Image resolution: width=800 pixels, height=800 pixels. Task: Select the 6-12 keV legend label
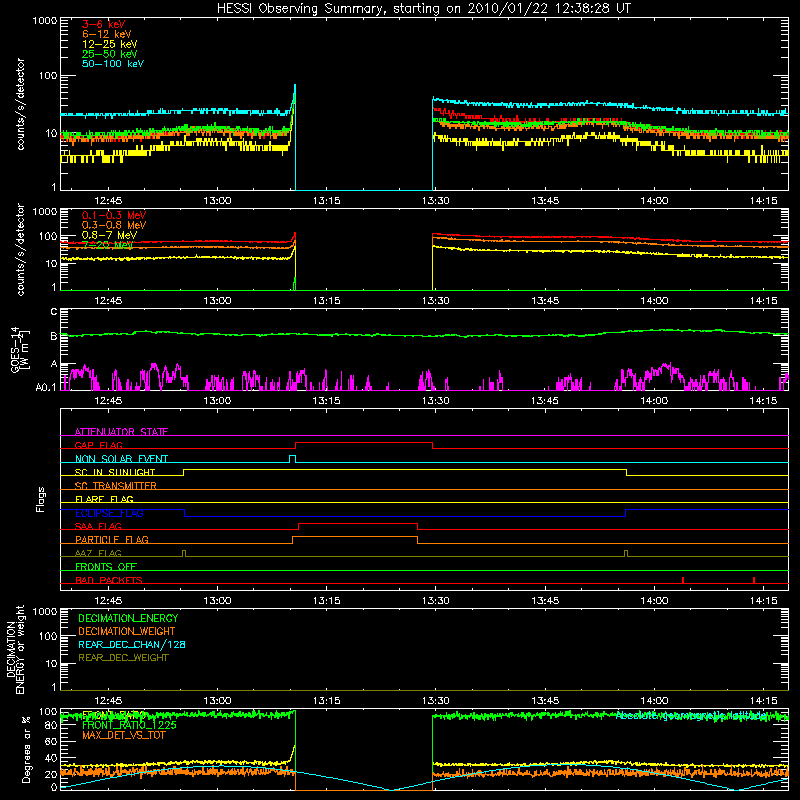[107, 34]
